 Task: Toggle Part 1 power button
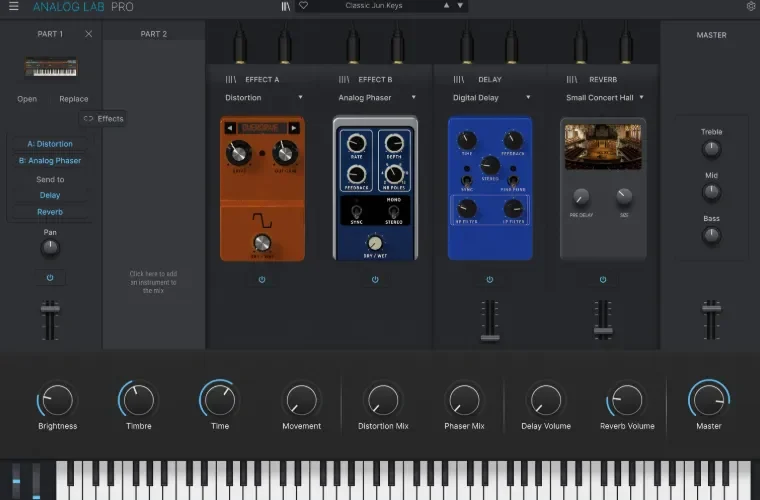point(50,278)
